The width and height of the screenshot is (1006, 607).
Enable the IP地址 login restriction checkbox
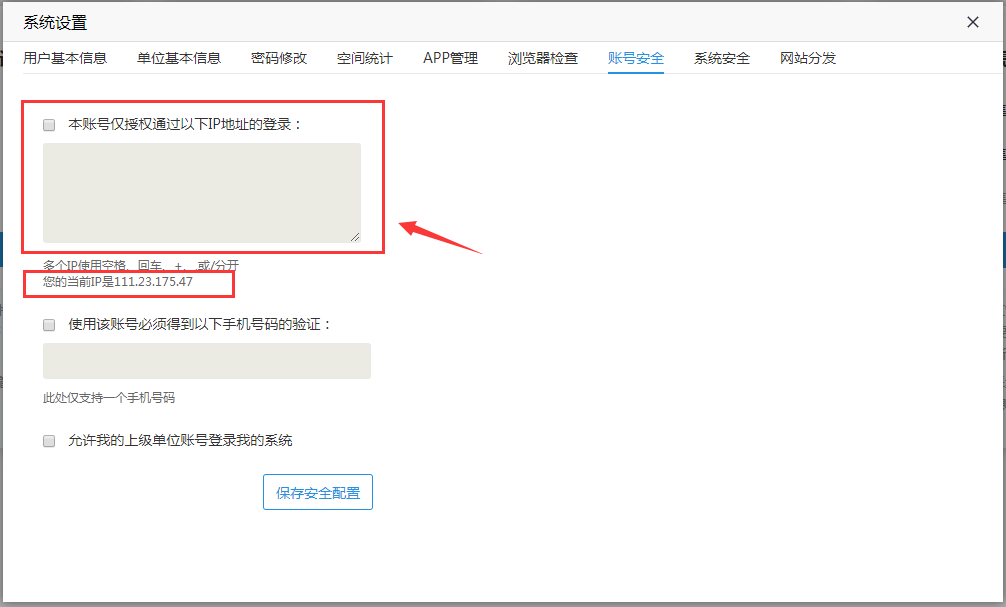[49, 125]
